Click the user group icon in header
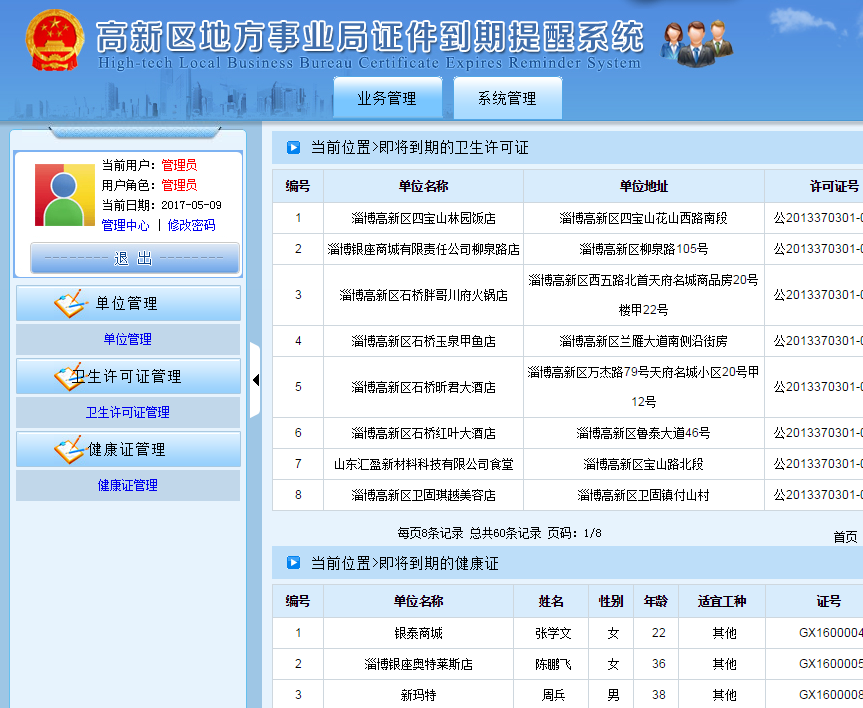The width and height of the screenshot is (863, 708). [x=697, y=43]
